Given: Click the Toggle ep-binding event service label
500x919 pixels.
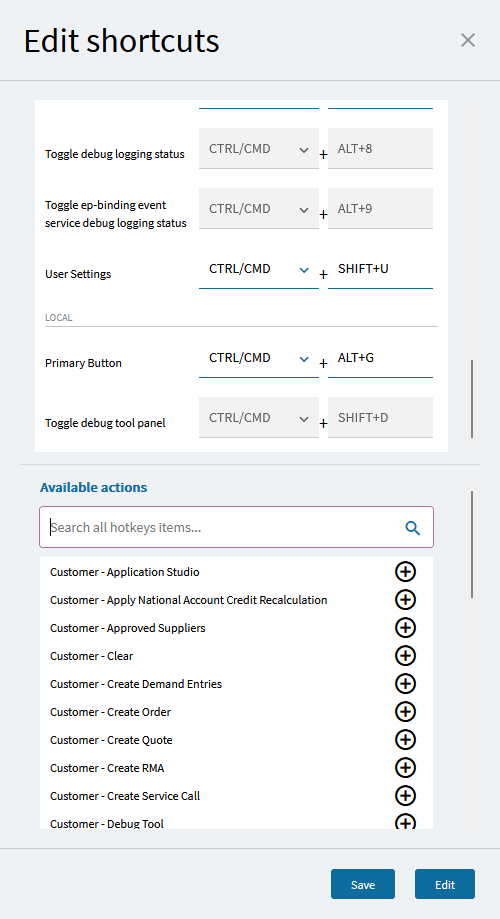Looking at the screenshot, I should (116, 214).
